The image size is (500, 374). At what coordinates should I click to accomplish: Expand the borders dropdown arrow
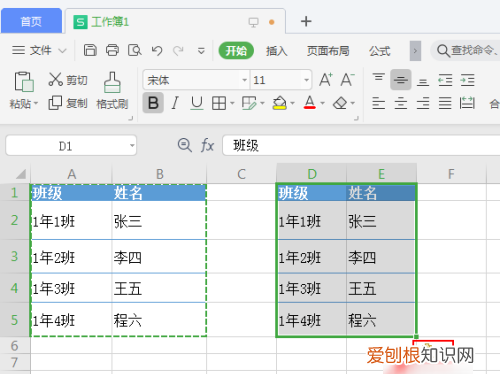[x=232, y=103]
